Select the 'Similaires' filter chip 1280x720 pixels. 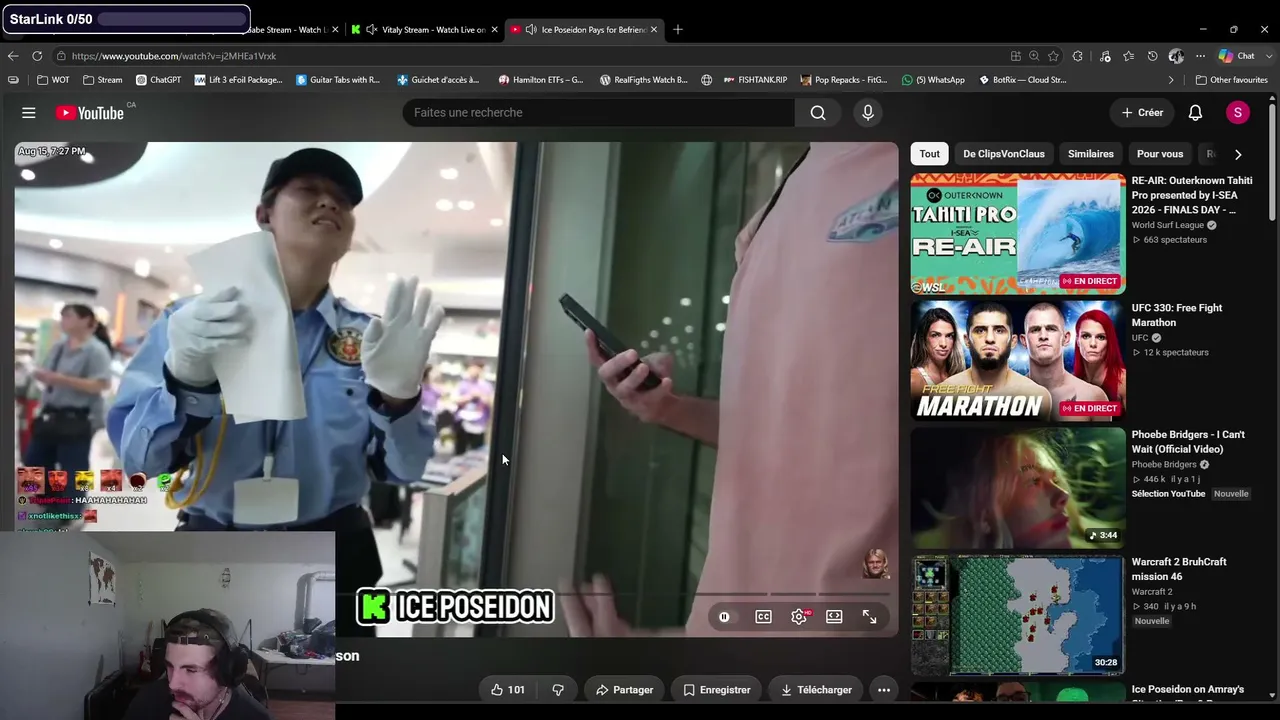[x=1090, y=154]
